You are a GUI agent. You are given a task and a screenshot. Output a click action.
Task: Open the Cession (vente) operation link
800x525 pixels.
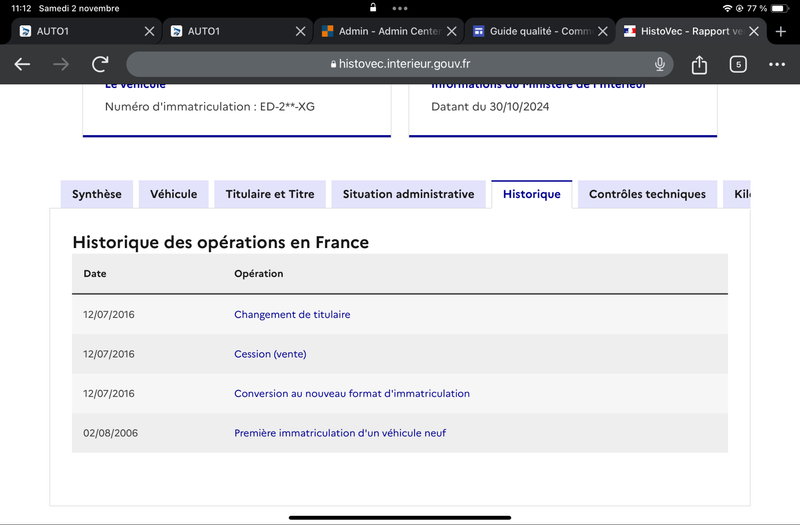pyautogui.click(x=270, y=354)
